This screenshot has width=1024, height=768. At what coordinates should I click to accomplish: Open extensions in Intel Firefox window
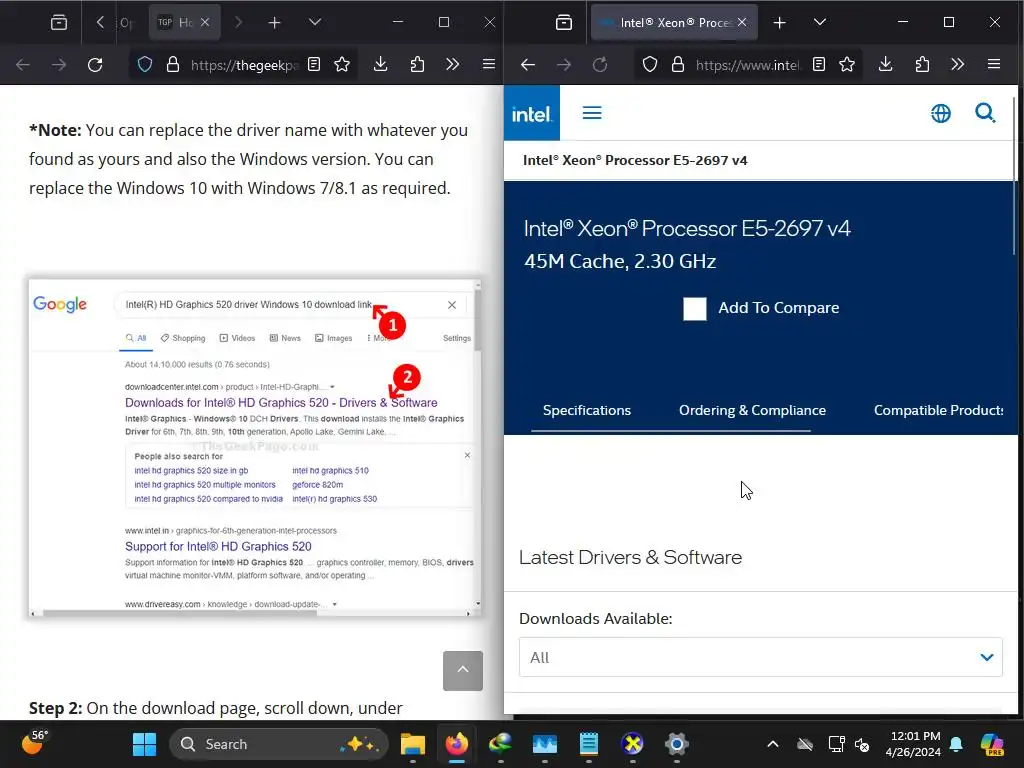tap(922, 65)
